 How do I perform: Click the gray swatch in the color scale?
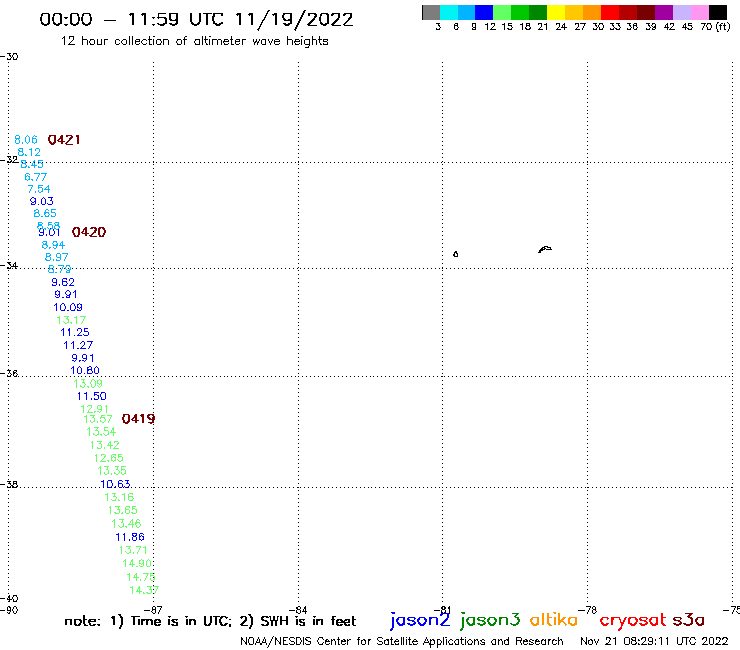coord(431,12)
